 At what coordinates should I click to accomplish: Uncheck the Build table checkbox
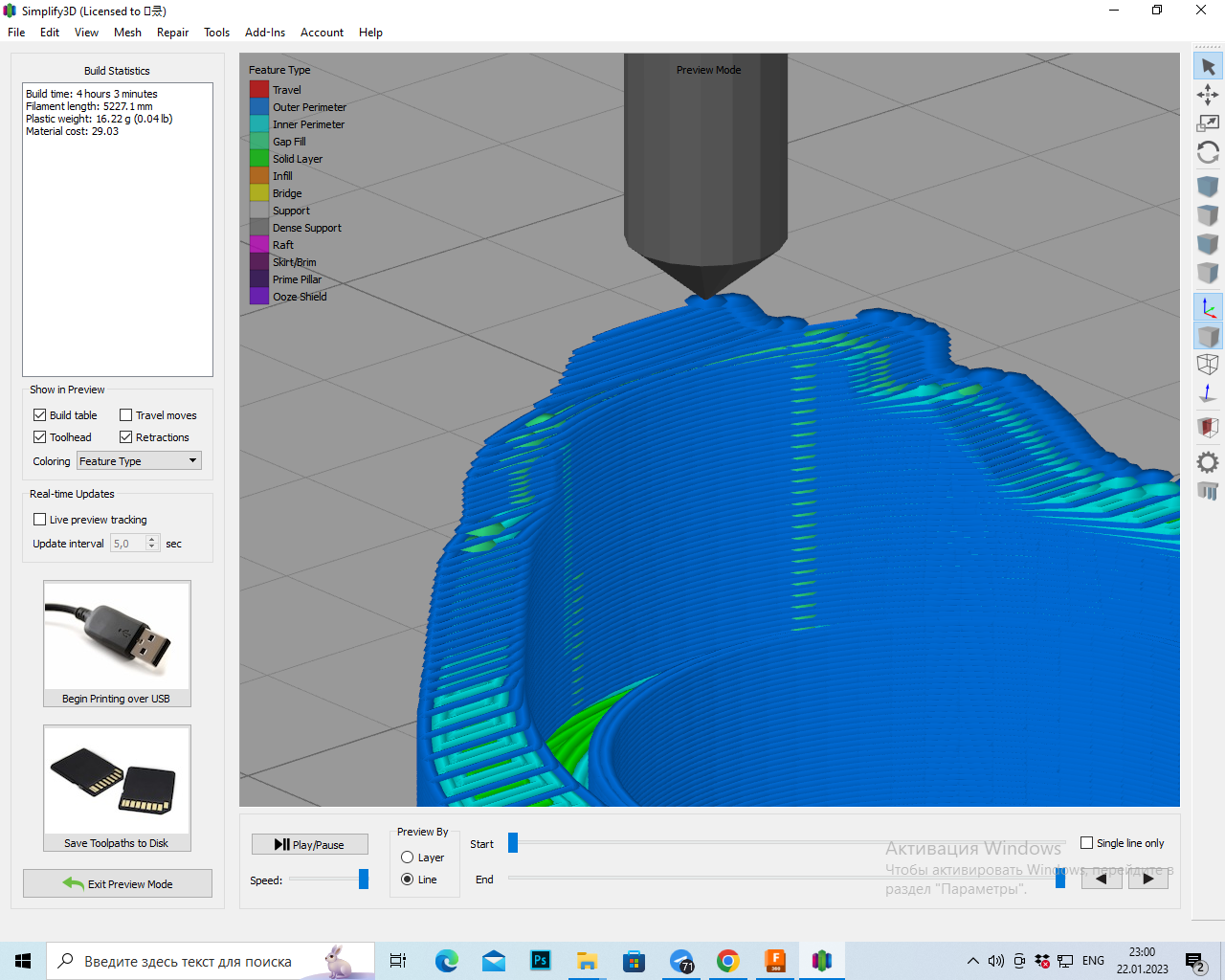click(x=40, y=415)
